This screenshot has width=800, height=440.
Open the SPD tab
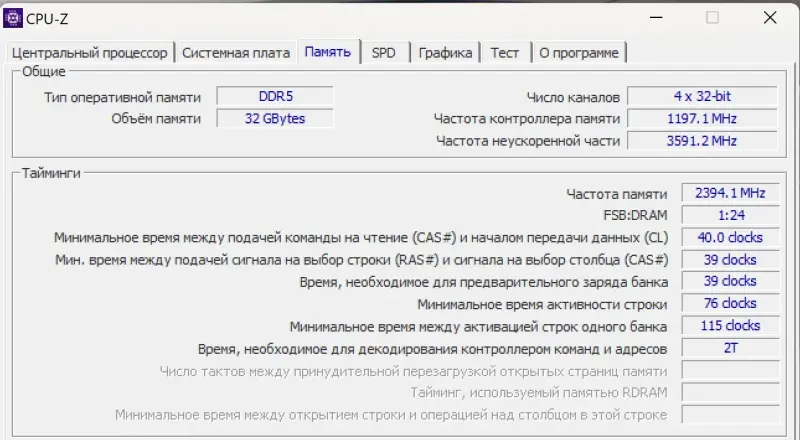pos(384,53)
